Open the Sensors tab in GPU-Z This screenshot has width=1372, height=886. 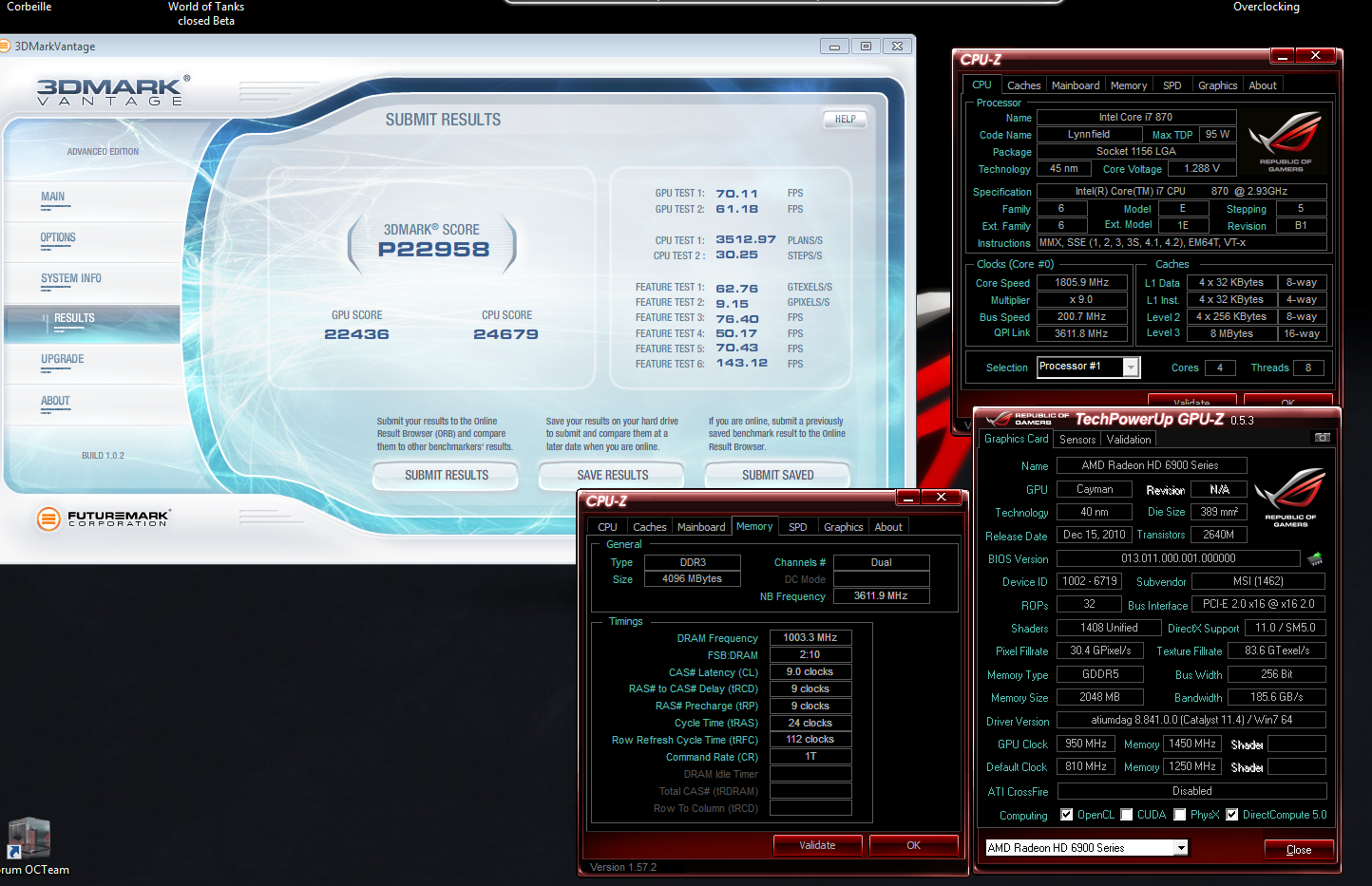[x=1077, y=440]
